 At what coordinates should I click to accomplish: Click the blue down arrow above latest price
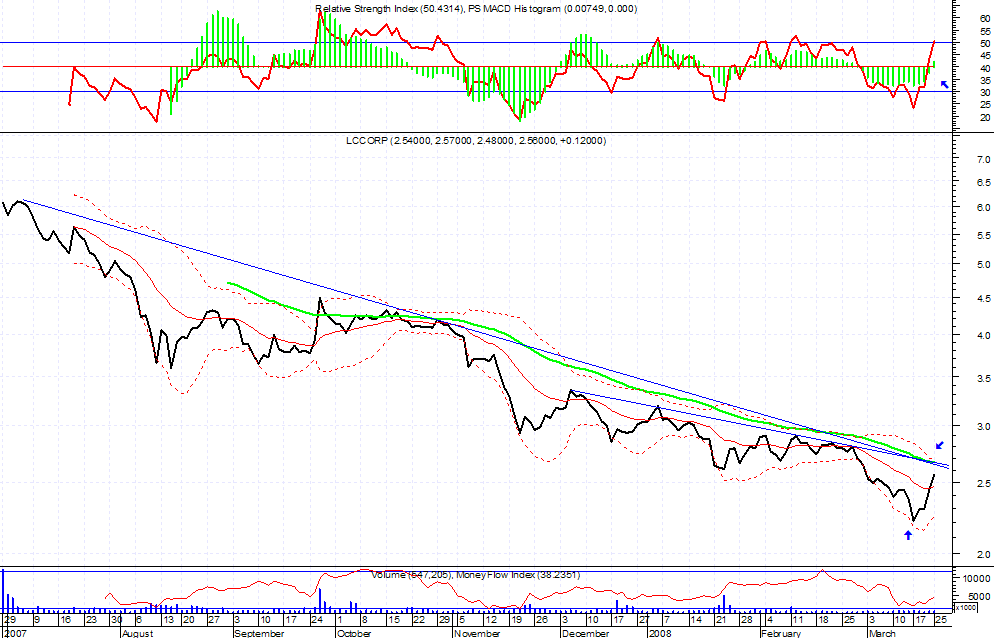pyautogui.click(x=938, y=445)
